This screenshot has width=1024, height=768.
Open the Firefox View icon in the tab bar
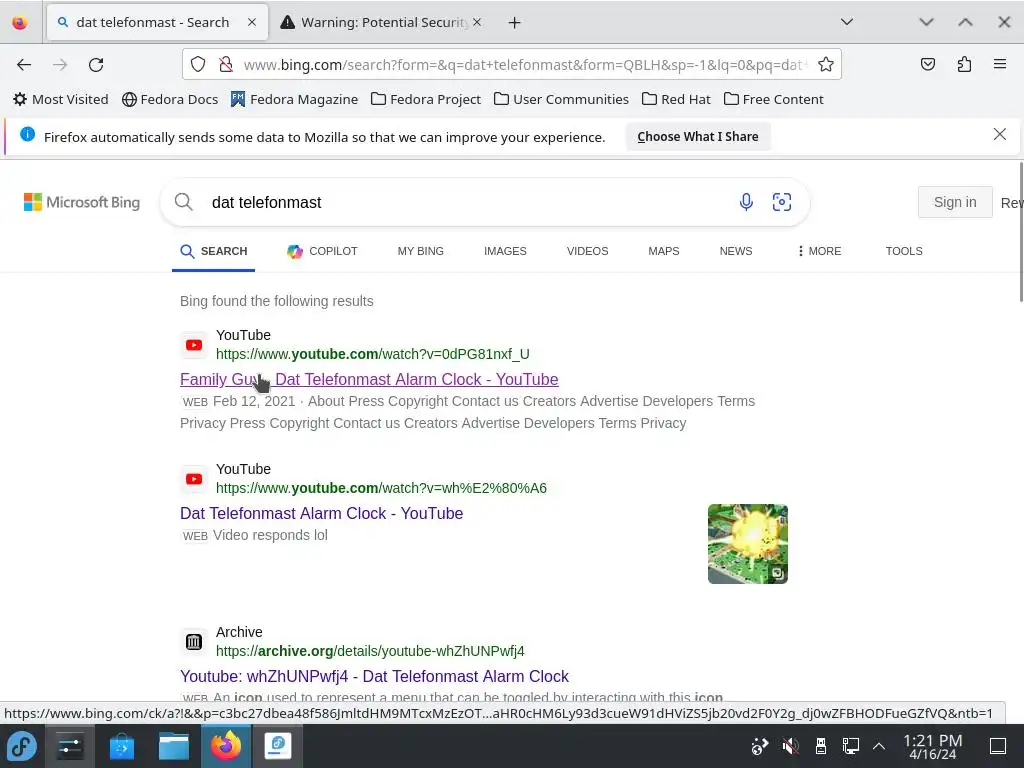[x=20, y=22]
